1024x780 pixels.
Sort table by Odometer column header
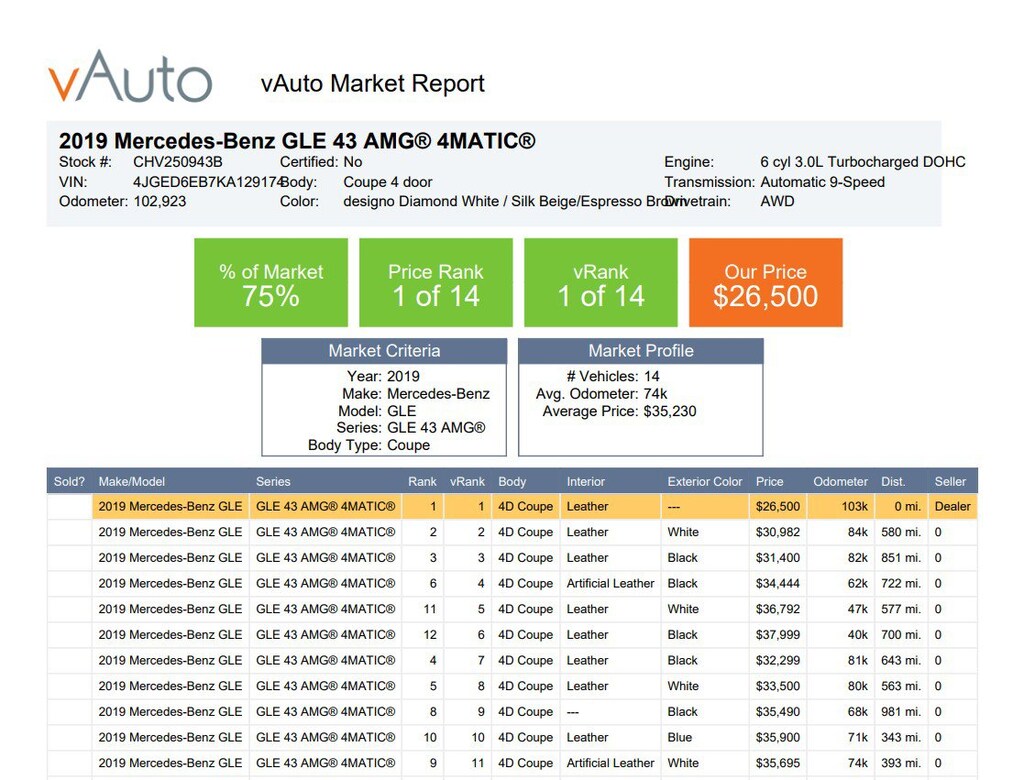(840, 481)
